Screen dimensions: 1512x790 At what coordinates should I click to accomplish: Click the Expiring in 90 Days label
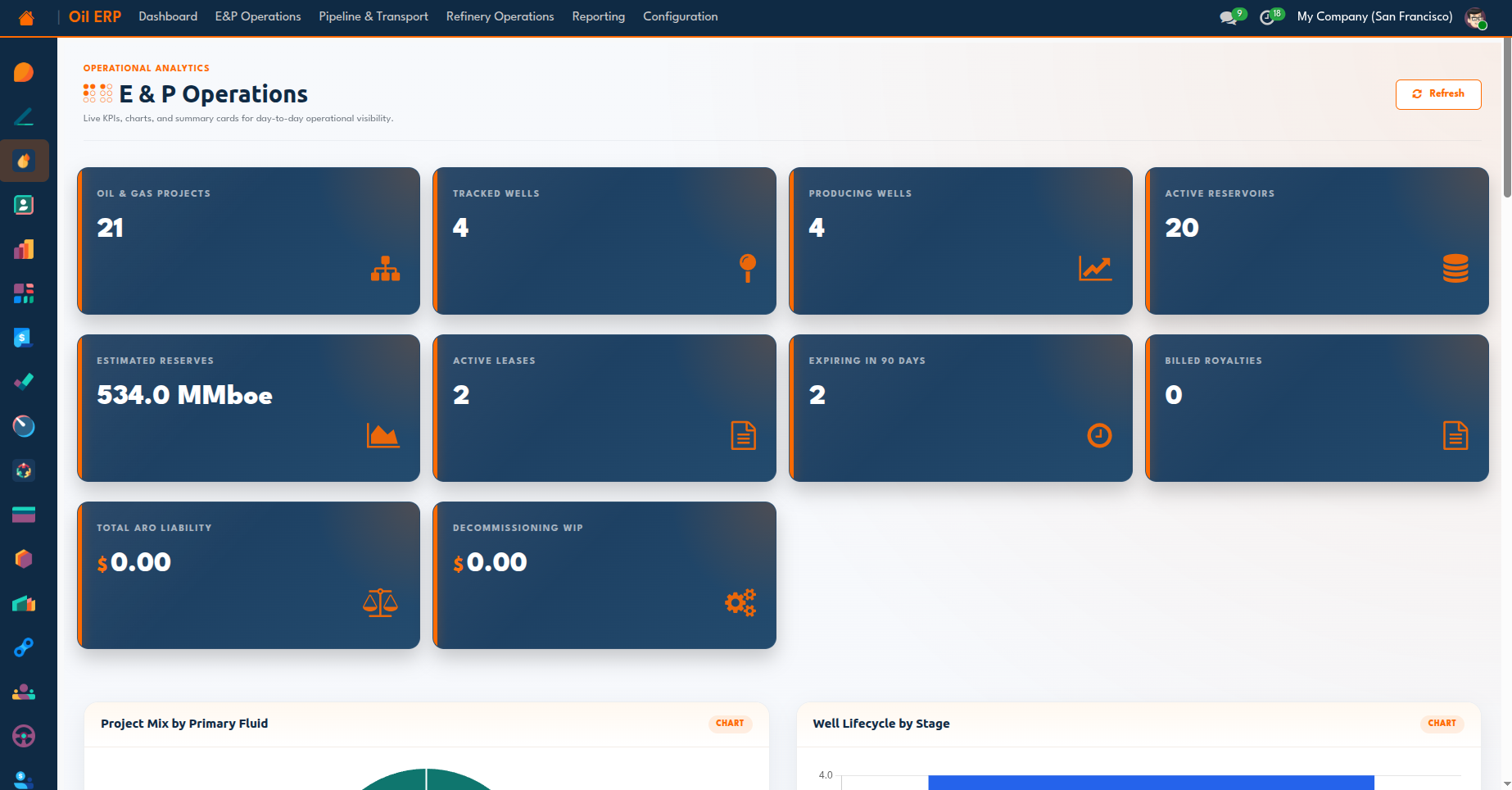pyautogui.click(x=867, y=361)
